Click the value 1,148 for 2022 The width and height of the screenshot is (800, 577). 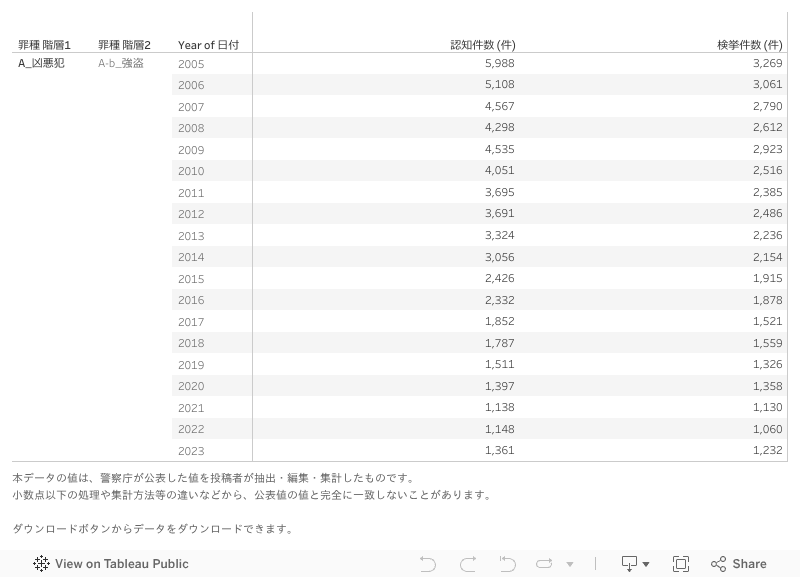[499, 429]
